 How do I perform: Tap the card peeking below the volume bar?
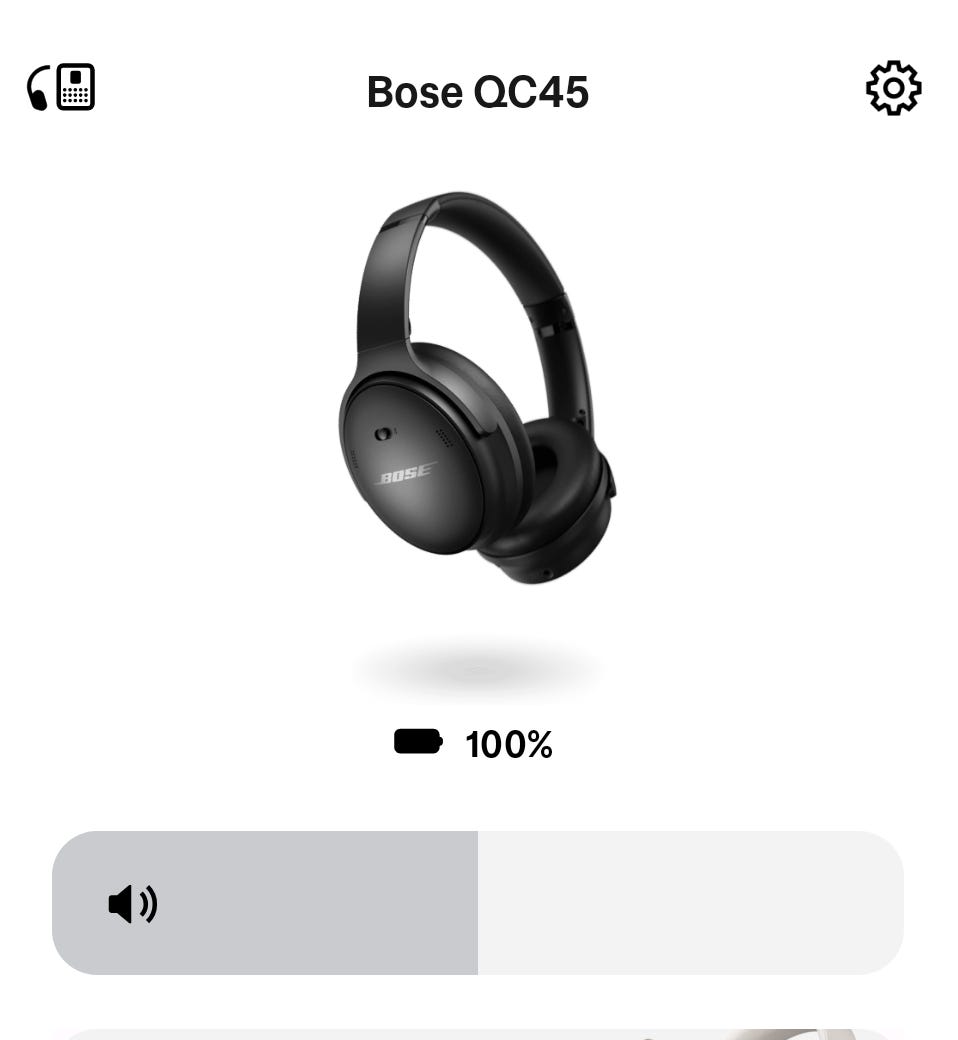[478, 1035]
